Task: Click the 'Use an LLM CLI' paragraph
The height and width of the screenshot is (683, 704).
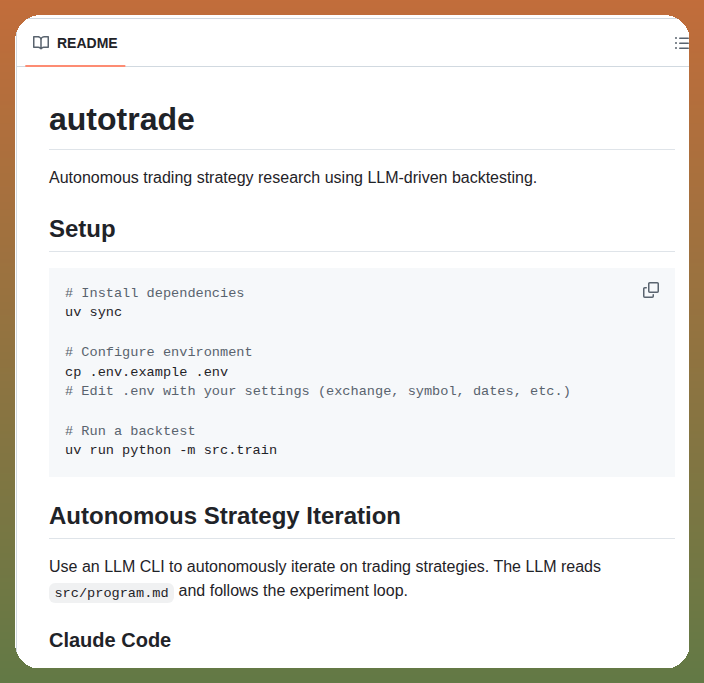Action: click(325, 579)
